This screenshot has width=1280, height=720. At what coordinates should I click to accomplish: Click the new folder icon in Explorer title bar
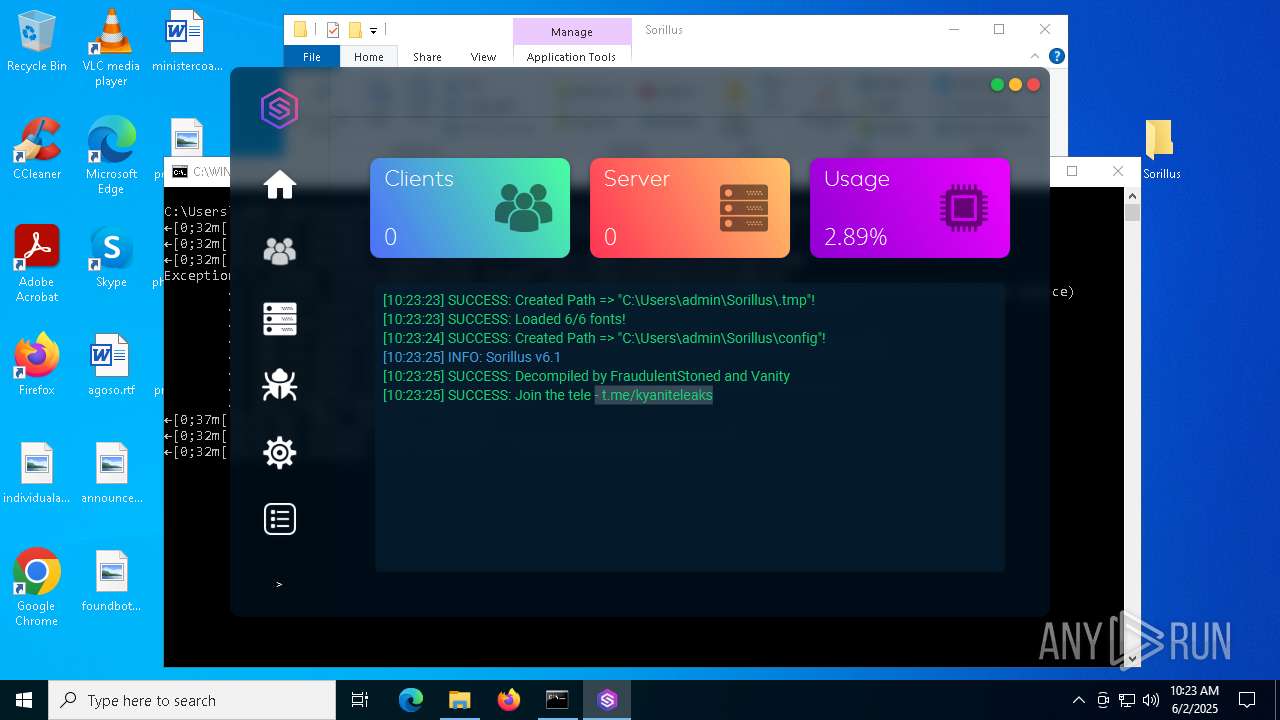tap(355, 30)
